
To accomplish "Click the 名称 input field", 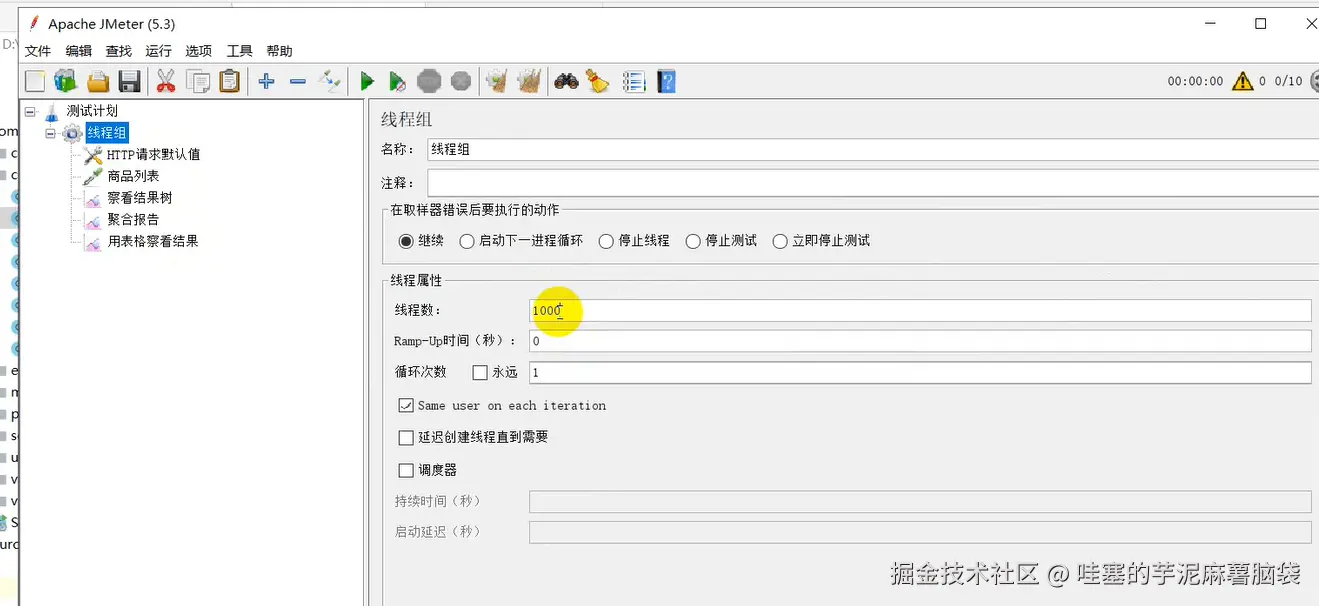I will [872, 150].
